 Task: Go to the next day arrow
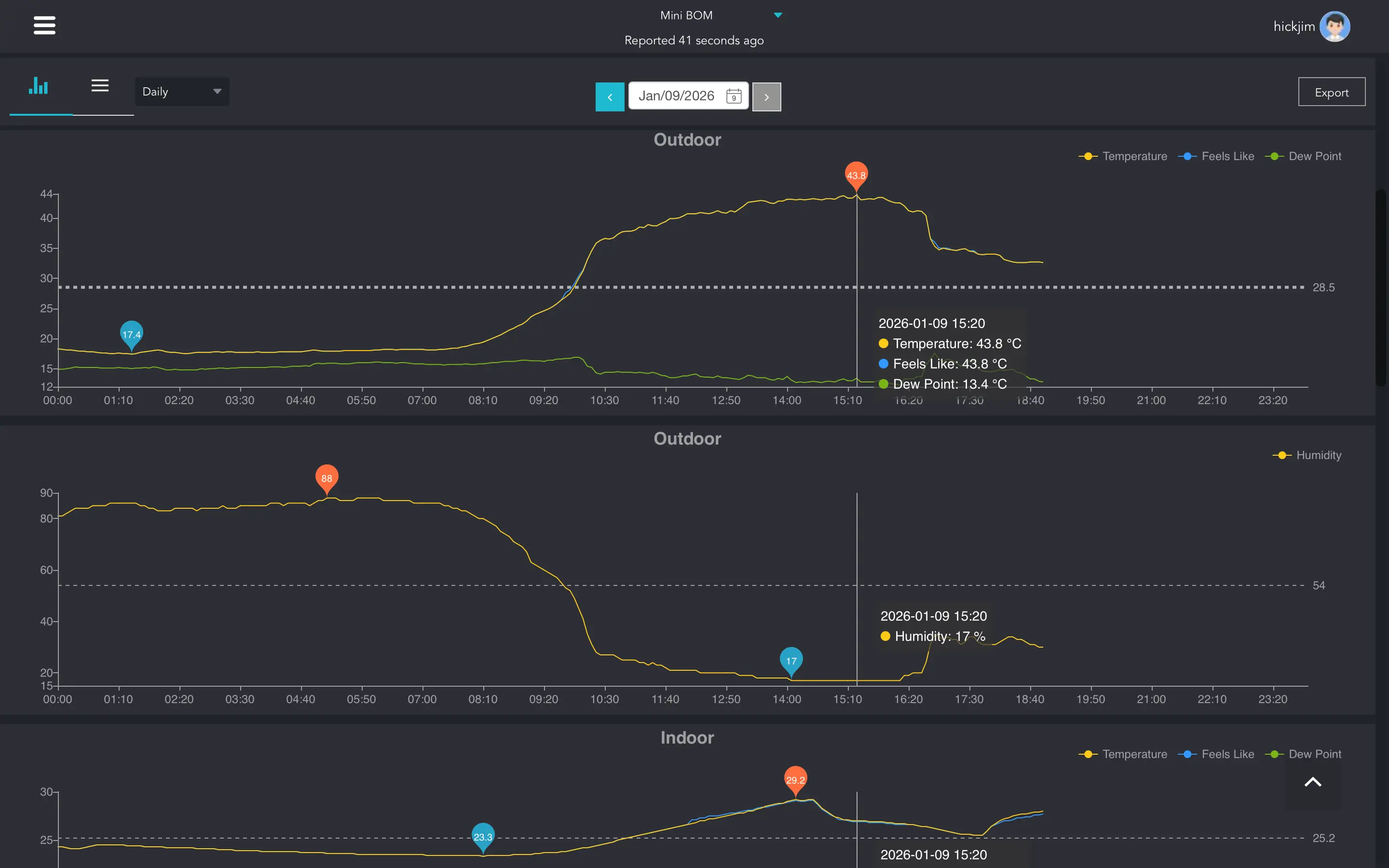coord(766,96)
